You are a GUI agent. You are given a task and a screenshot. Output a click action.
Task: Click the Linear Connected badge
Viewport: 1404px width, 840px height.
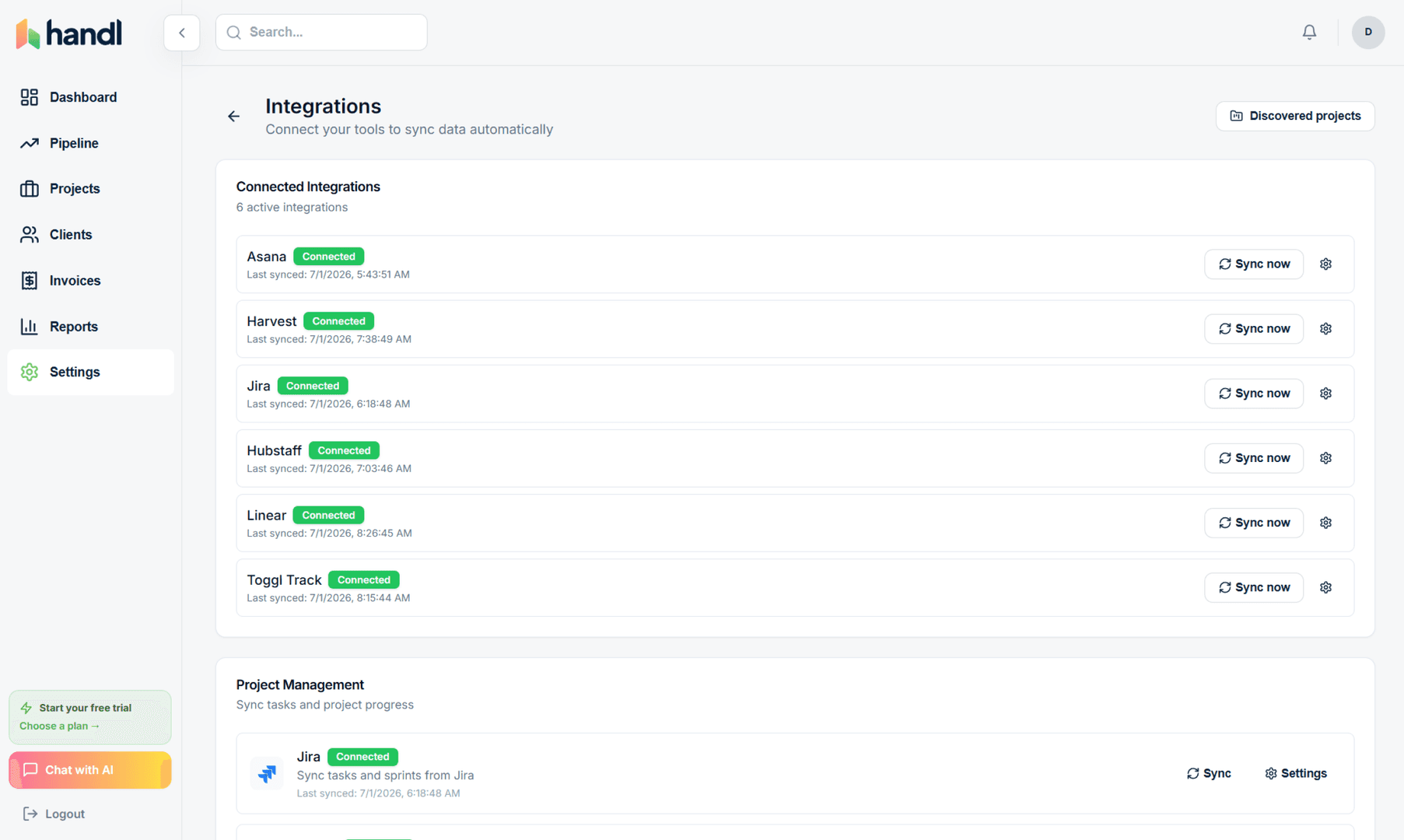(328, 514)
